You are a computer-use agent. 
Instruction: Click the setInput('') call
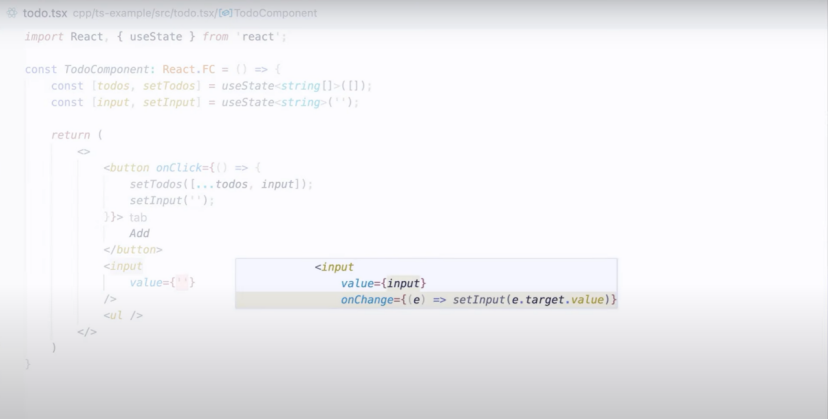click(x=172, y=200)
